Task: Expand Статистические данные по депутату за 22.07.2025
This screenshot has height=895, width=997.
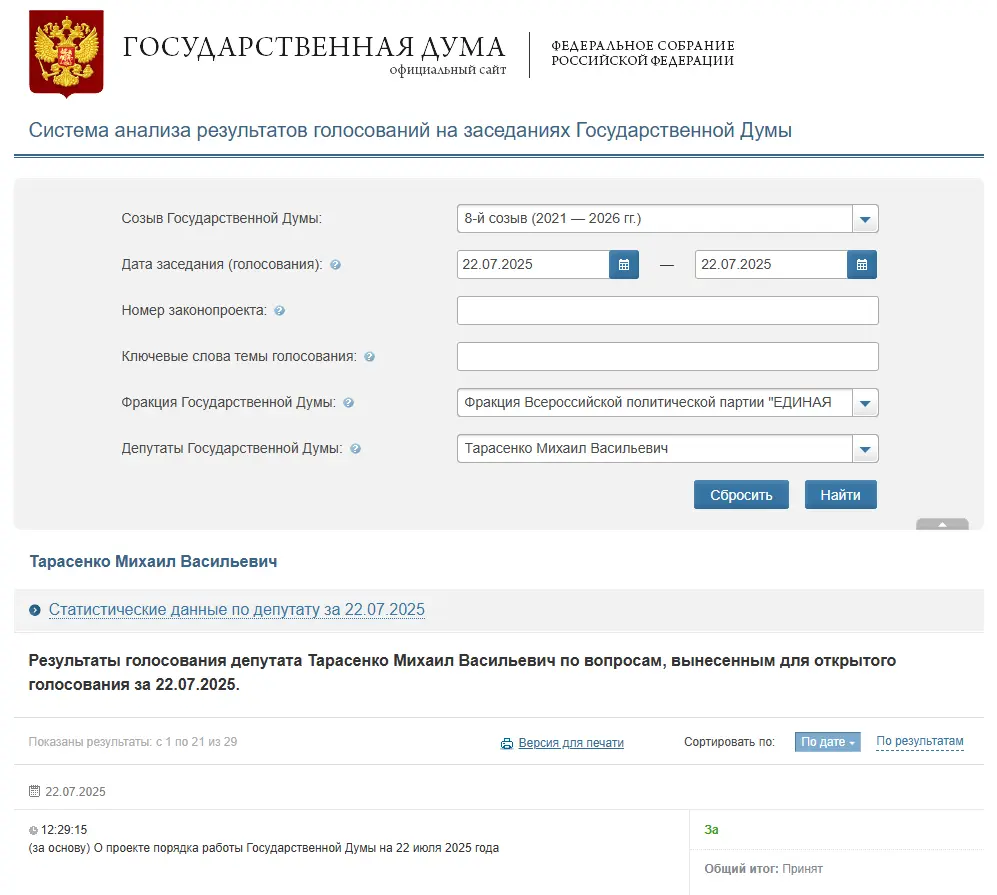Action: [x=237, y=610]
